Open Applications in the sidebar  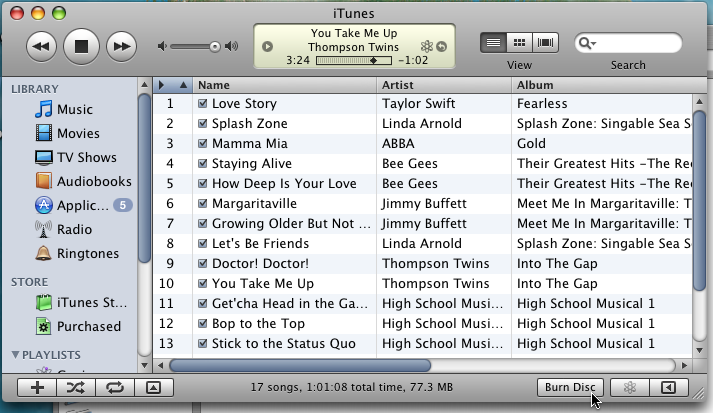[x=72, y=206]
